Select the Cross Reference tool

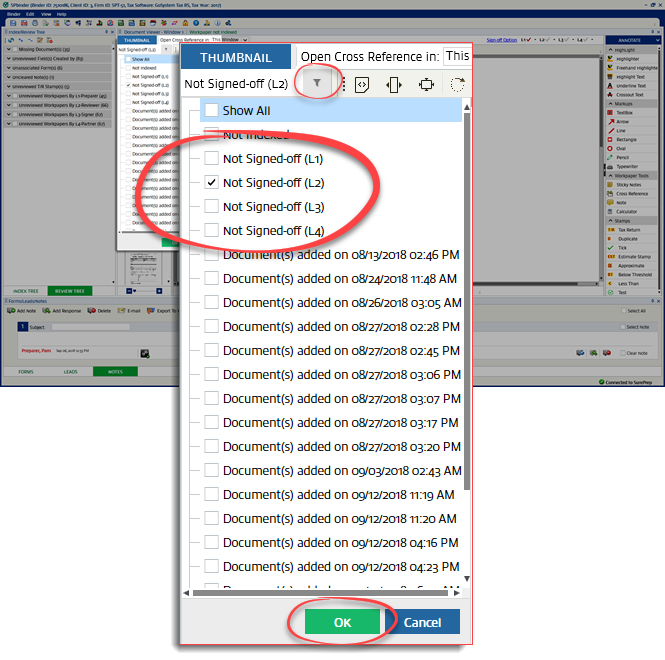tap(628, 194)
